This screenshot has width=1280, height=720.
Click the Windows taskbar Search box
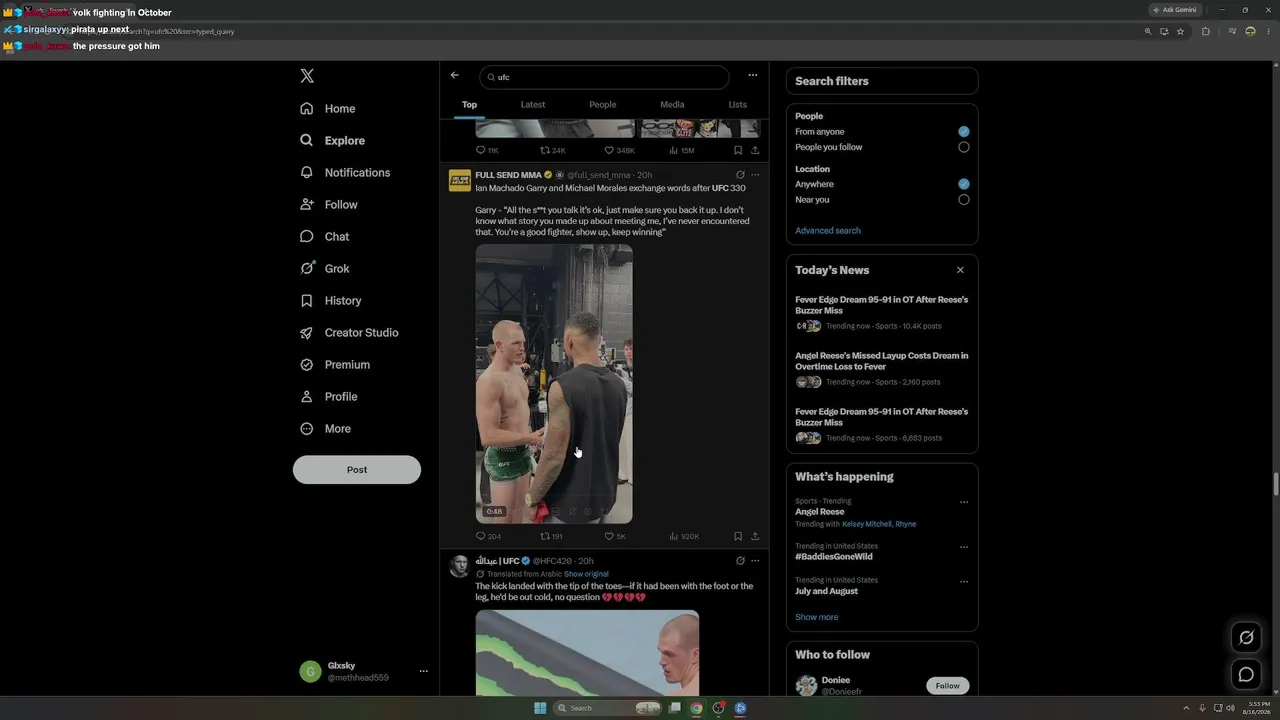[609, 708]
